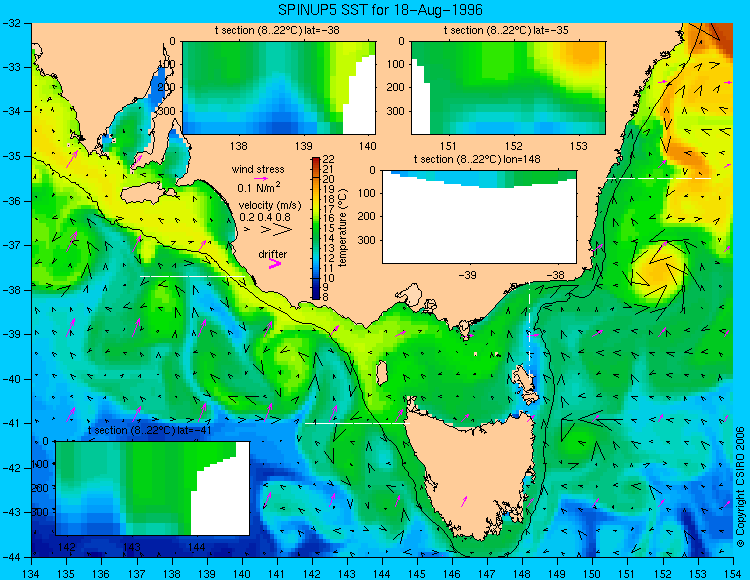
Task: Click the 150 longitude tick label
Action: 593,573
